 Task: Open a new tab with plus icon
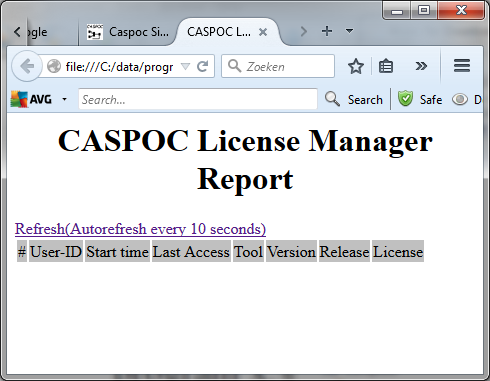click(327, 31)
